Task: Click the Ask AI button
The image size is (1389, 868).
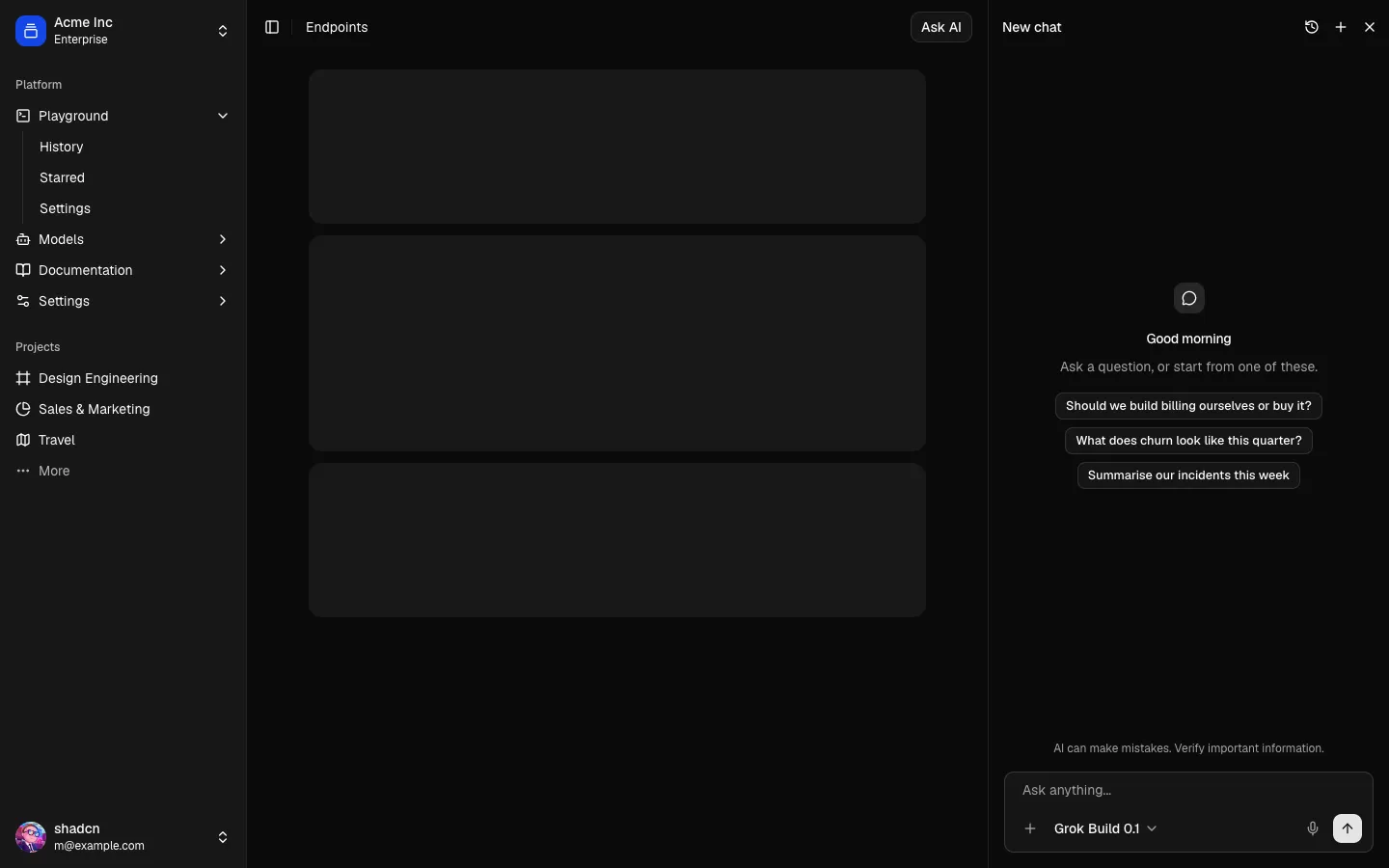Action: tap(941, 27)
